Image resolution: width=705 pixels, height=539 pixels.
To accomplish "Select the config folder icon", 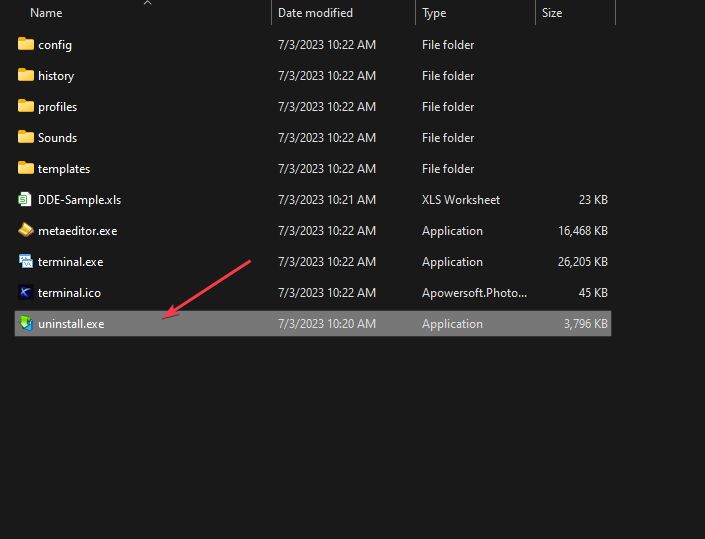I will coord(26,44).
